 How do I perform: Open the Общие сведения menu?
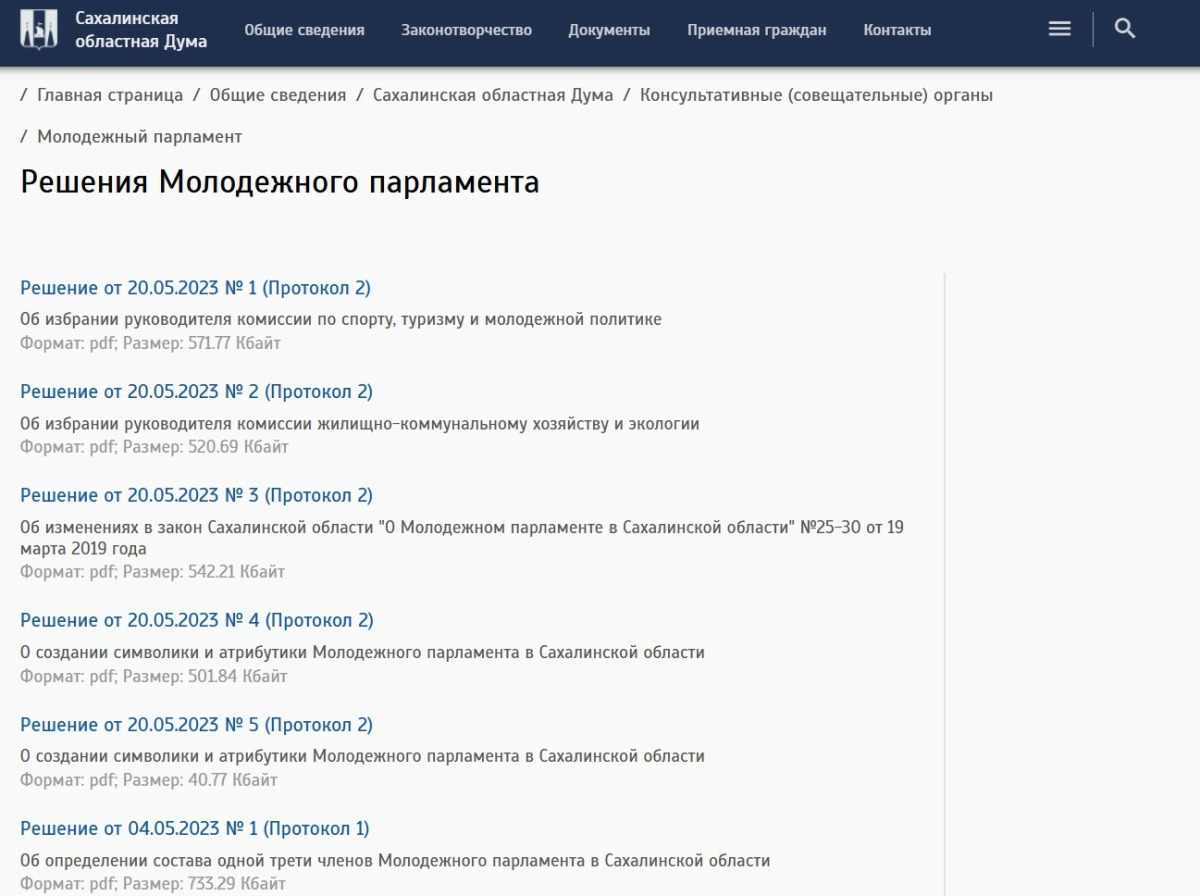[304, 30]
